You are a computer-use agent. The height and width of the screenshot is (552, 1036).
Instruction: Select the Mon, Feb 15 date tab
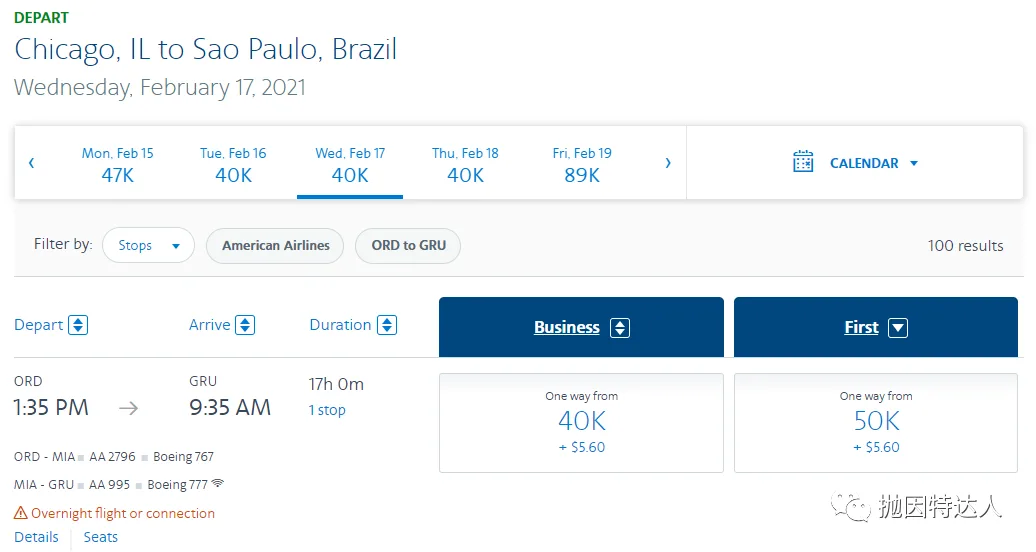118,164
